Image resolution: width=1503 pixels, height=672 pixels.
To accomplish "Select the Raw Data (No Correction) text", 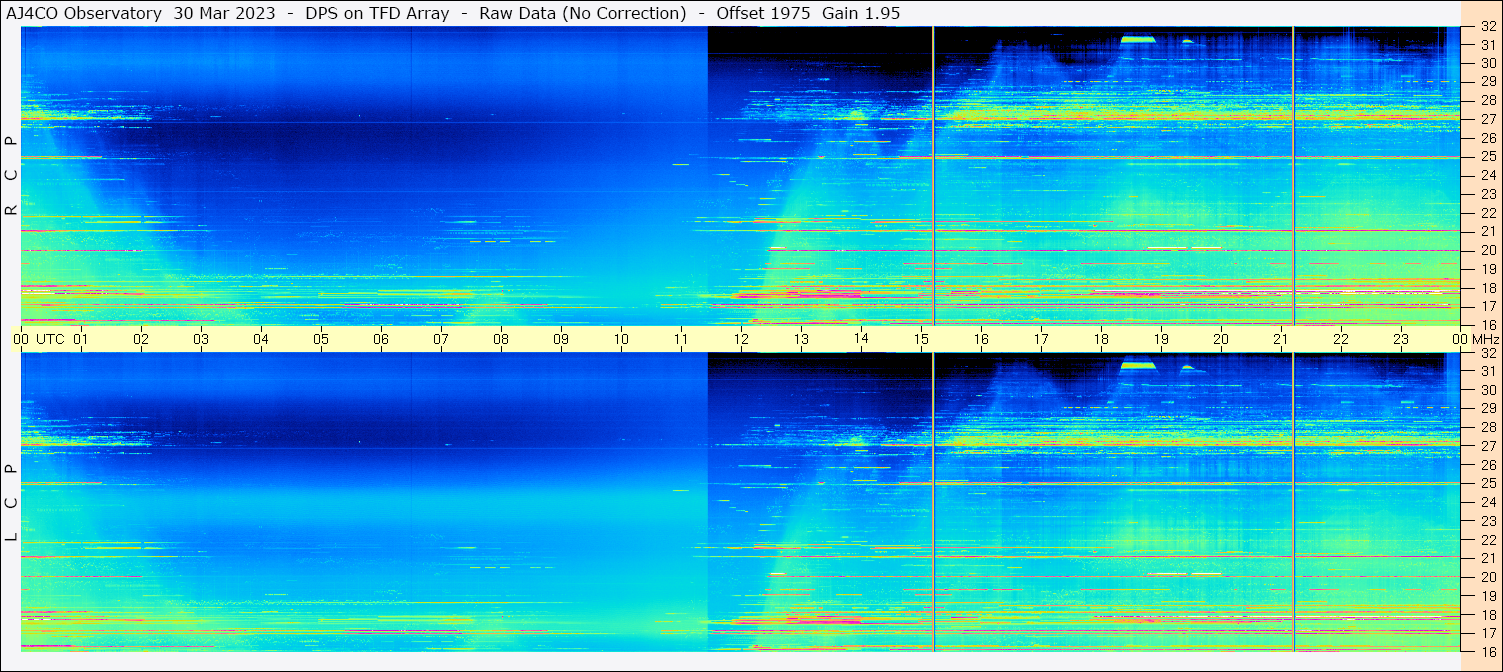I will pyautogui.click(x=582, y=13).
